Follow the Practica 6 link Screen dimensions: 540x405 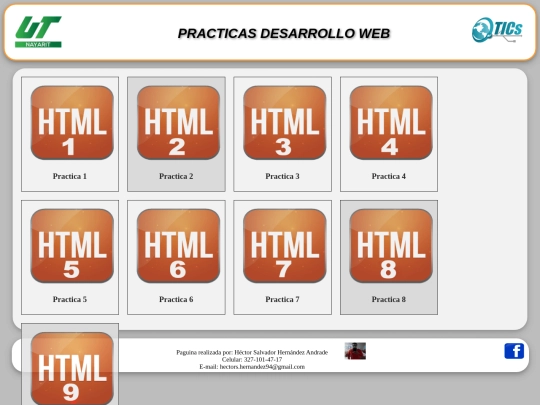176,299
